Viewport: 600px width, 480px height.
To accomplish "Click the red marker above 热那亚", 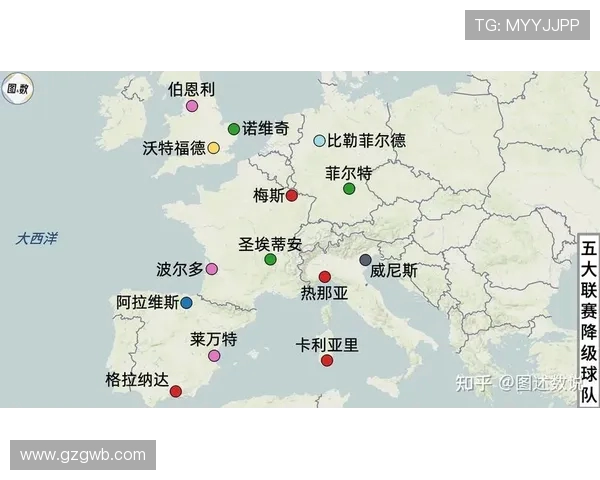I will pos(324,277).
